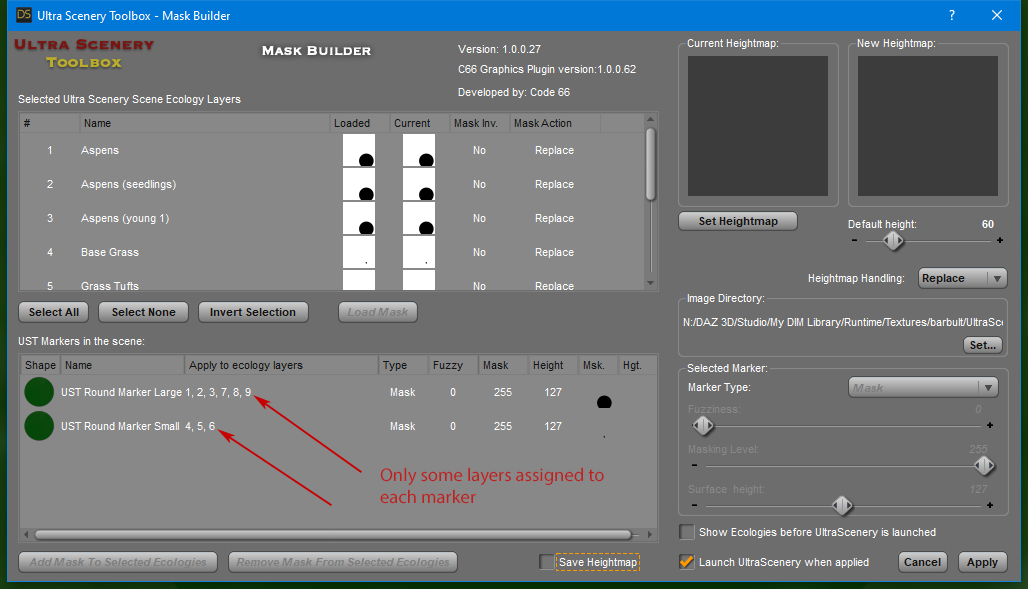Select the Aspens ecology layer row
Screen dimensions: 1028x589
coord(332,150)
